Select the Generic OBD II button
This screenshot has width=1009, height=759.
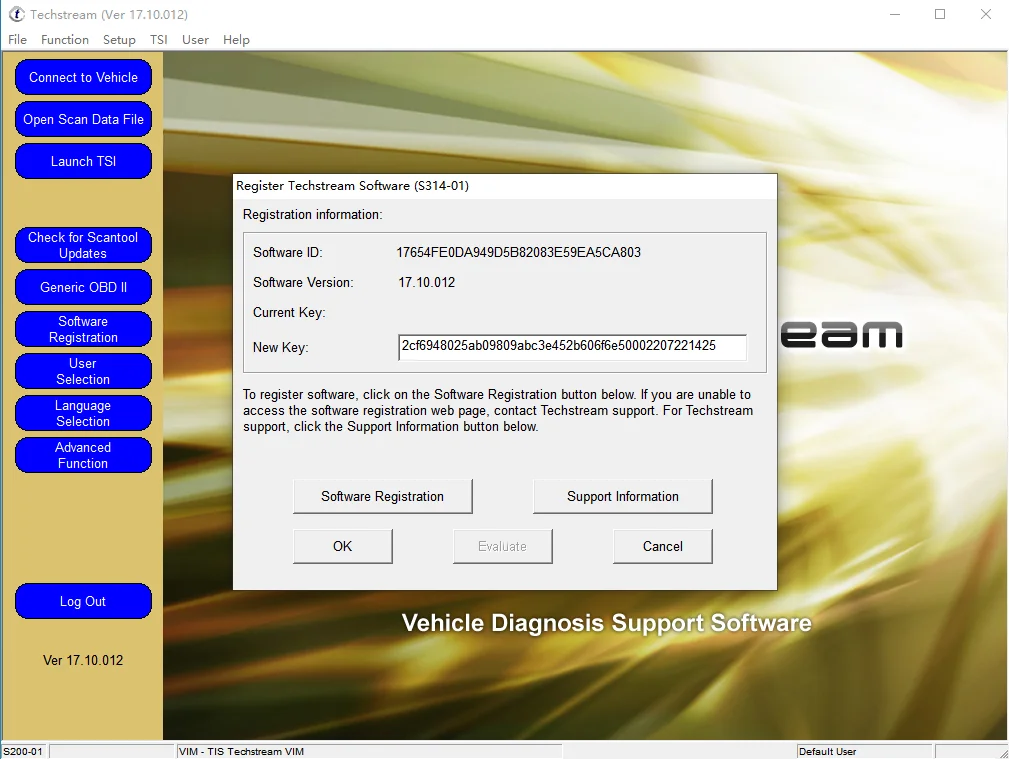point(83,288)
